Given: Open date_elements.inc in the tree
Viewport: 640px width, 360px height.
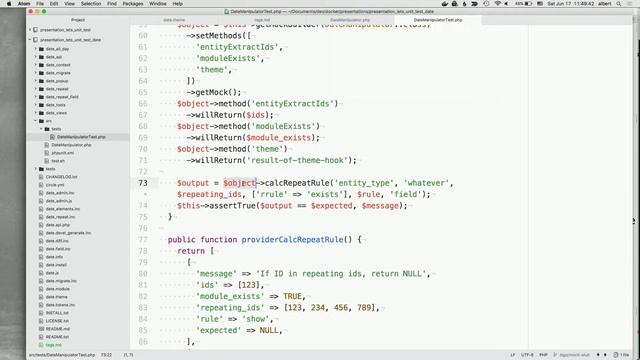Looking at the screenshot, I should tap(63, 209).
